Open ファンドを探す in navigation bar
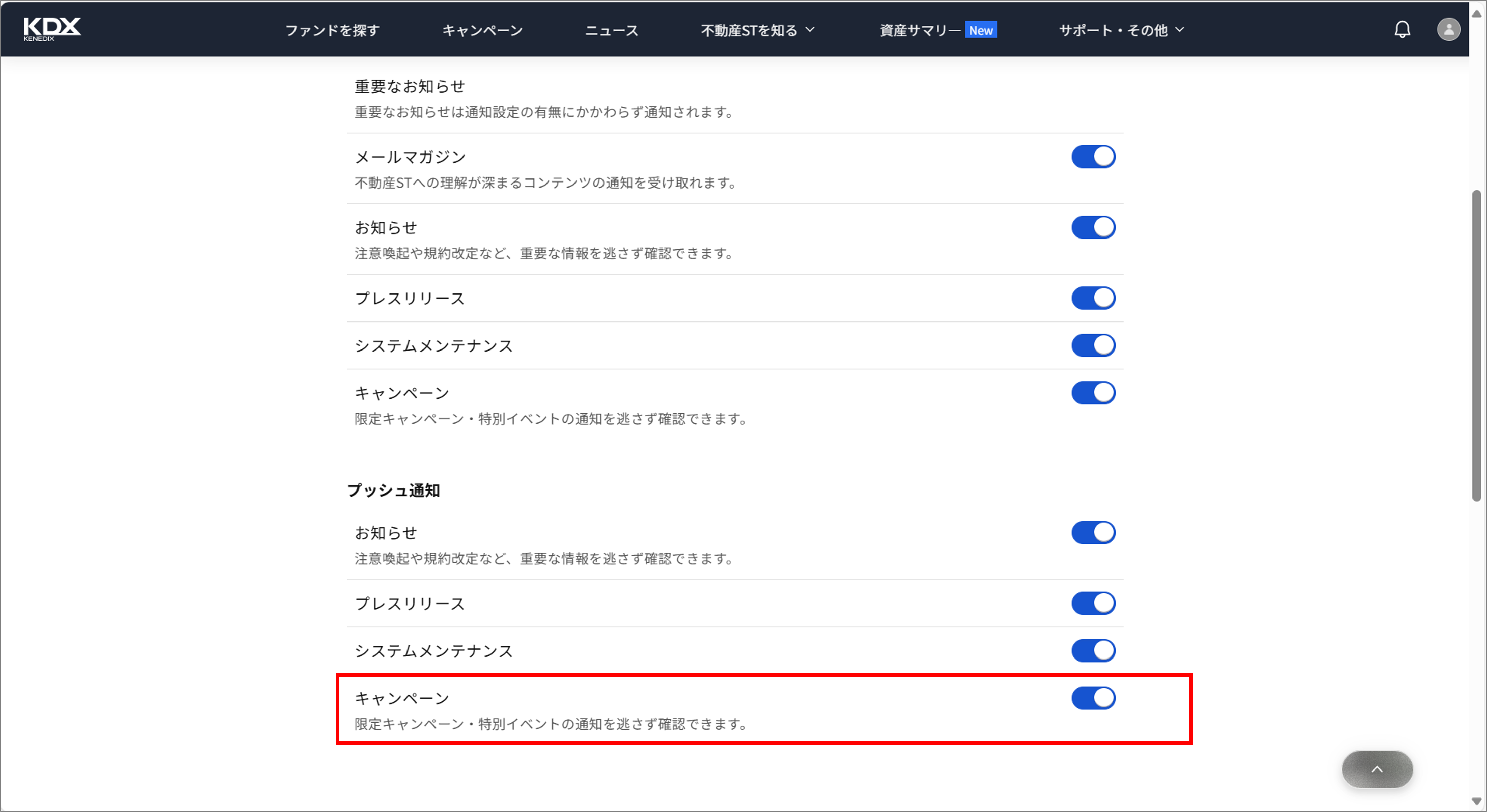Screen dimensions: 1487x812 tap(333, 30)
